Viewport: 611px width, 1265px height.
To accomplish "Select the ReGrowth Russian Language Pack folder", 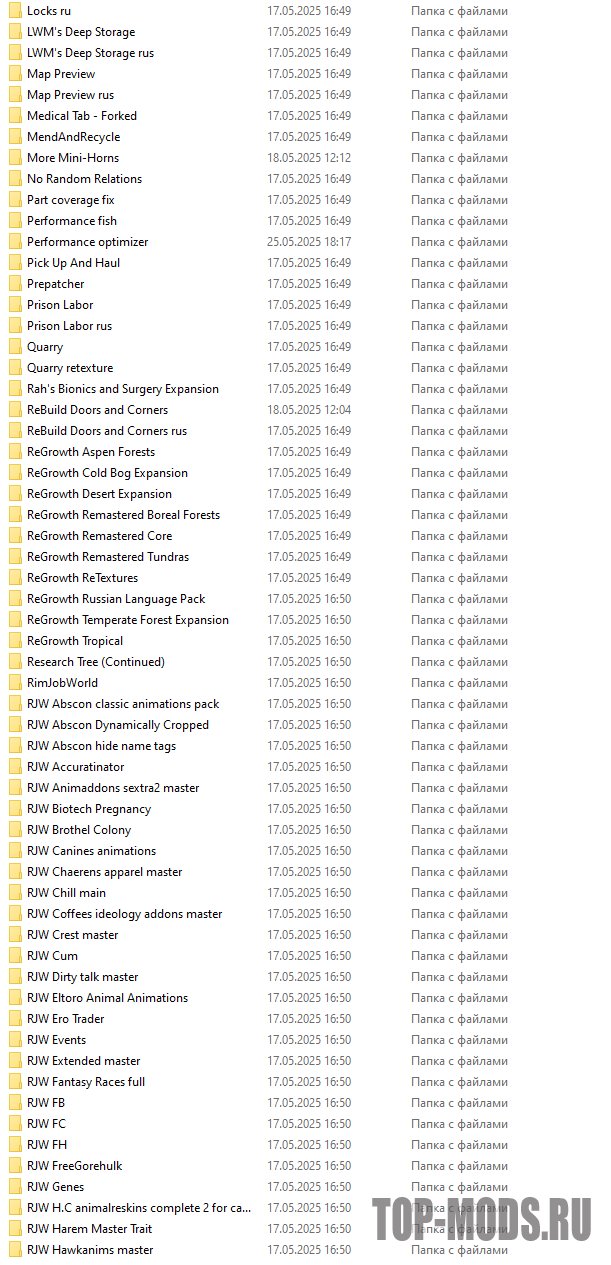I will (116, 599).
